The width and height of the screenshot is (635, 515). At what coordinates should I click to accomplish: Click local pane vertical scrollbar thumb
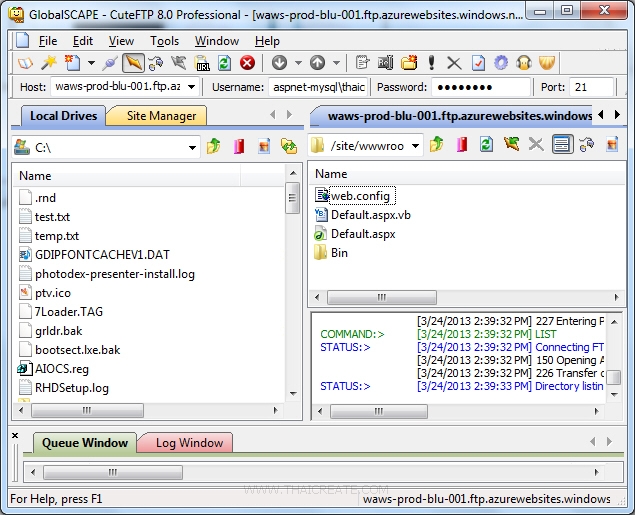[292, 198]
